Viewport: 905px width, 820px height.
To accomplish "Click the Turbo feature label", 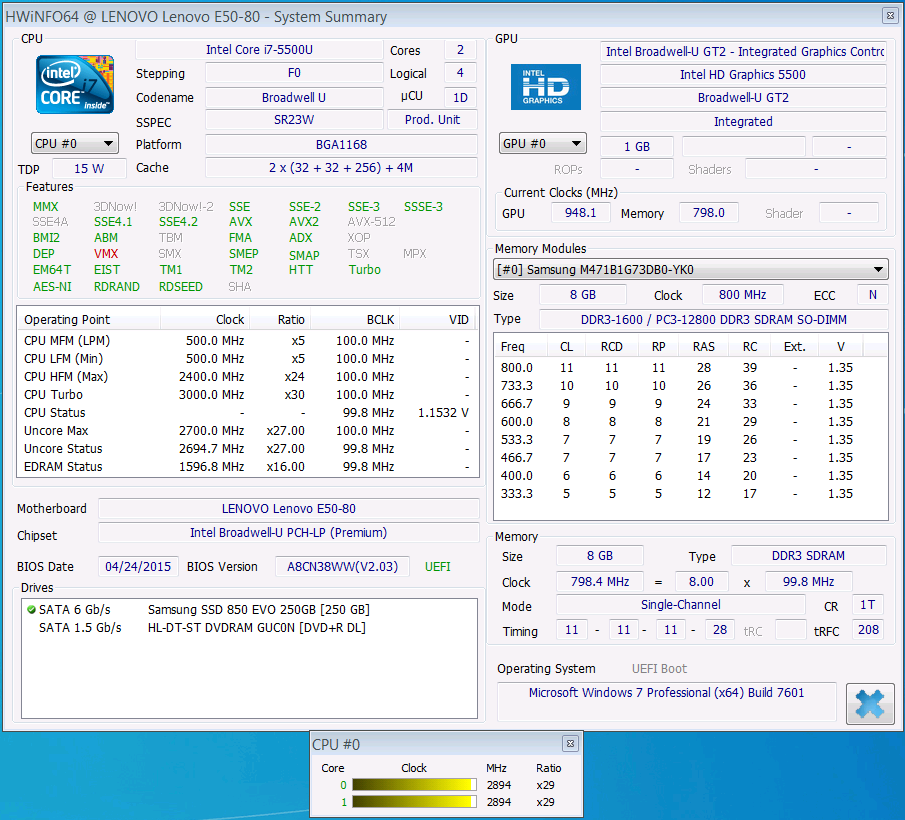I will click(x=364, y=269).
